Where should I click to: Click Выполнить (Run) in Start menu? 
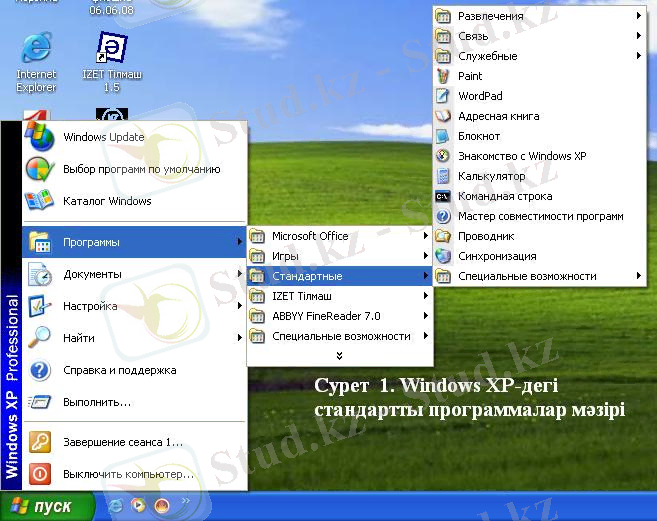[x=97, y=402]
